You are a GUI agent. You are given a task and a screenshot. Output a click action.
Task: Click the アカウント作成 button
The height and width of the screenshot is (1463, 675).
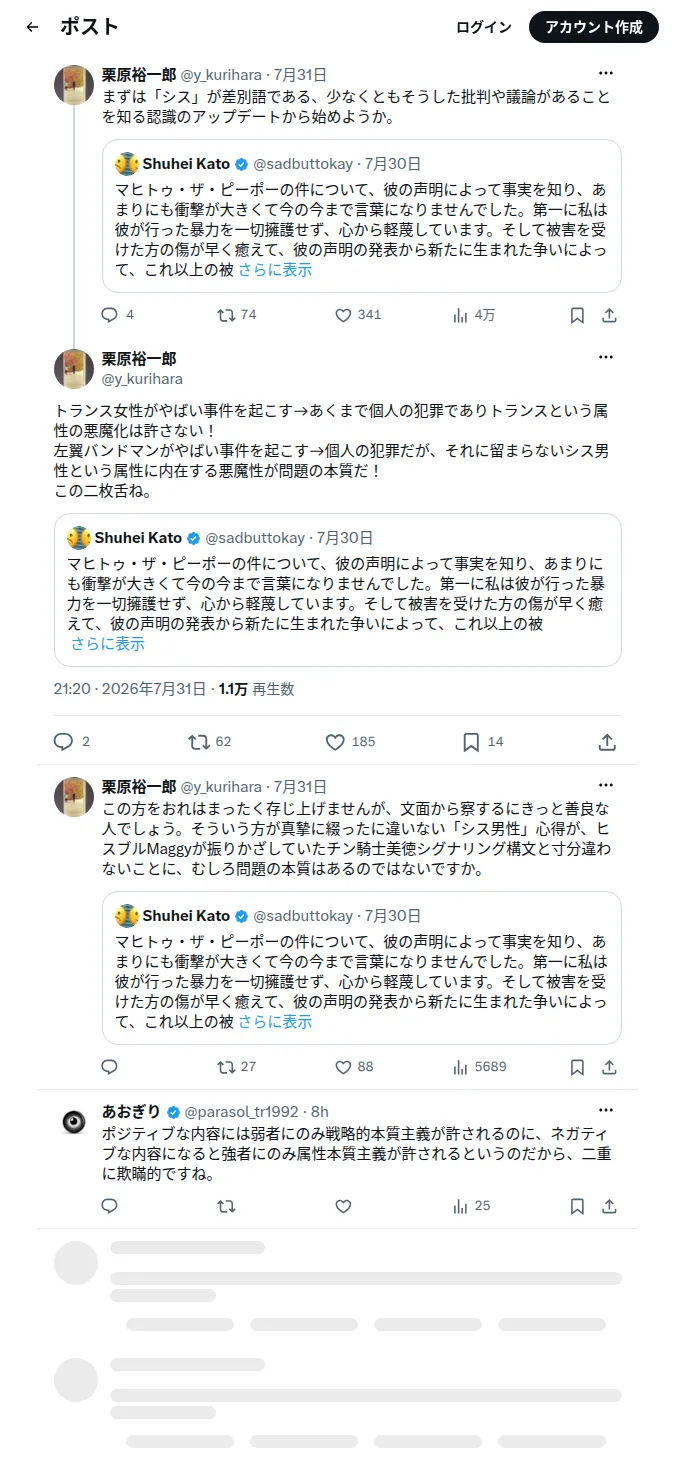[594, 28]
